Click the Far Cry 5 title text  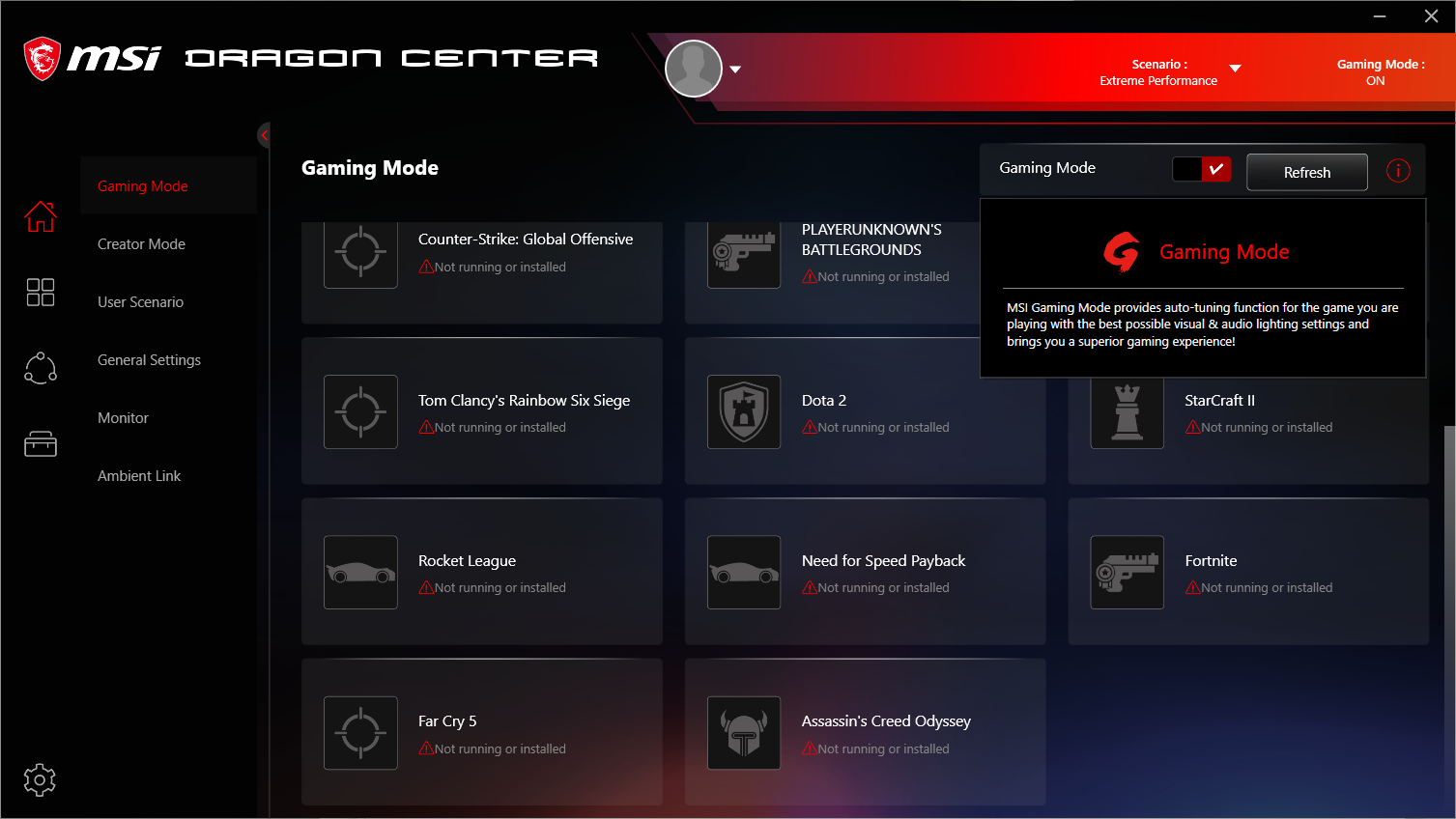click(447, 721)
